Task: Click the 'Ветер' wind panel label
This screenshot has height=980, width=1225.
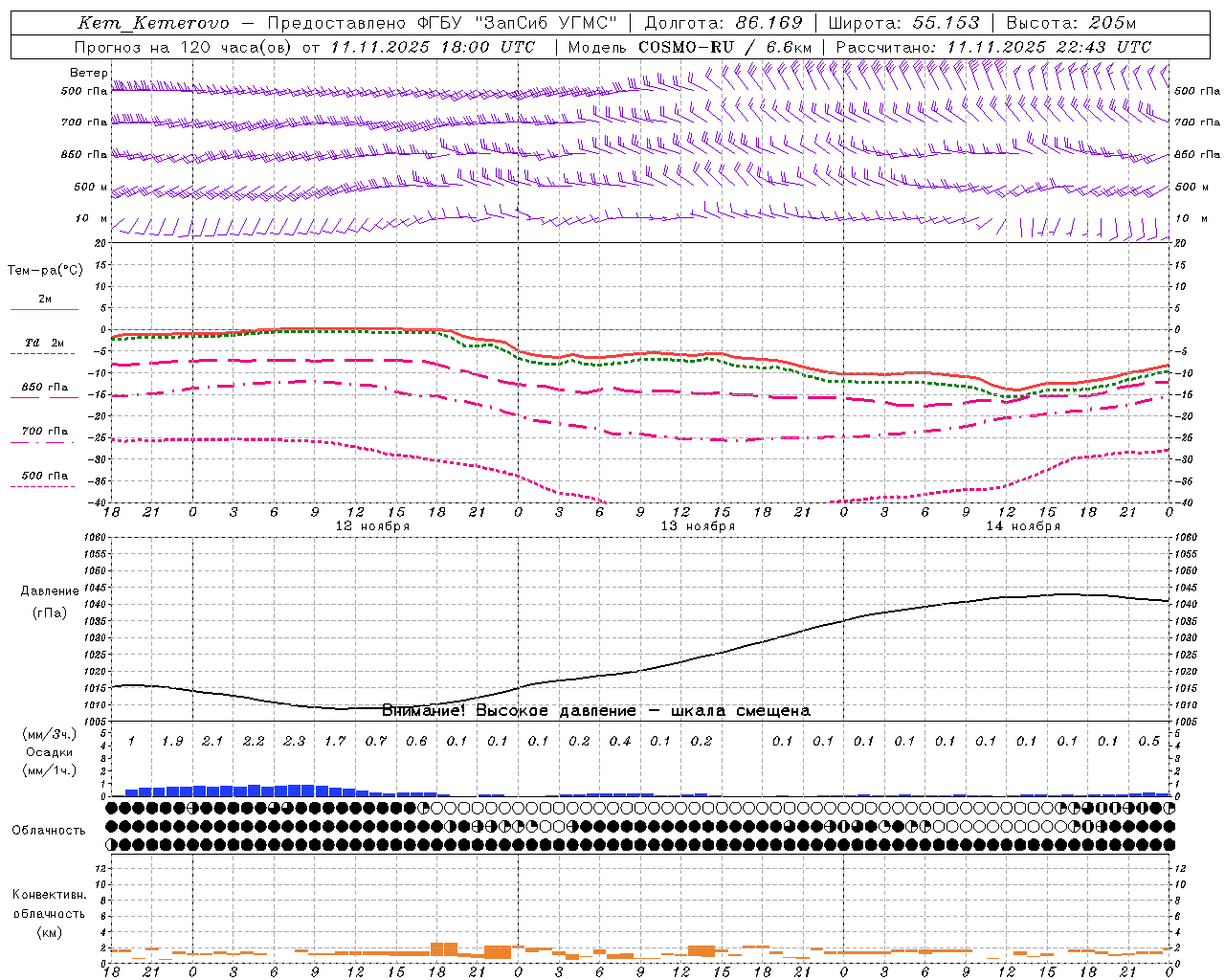Action: pyautogui.click(x=89, y=73)
